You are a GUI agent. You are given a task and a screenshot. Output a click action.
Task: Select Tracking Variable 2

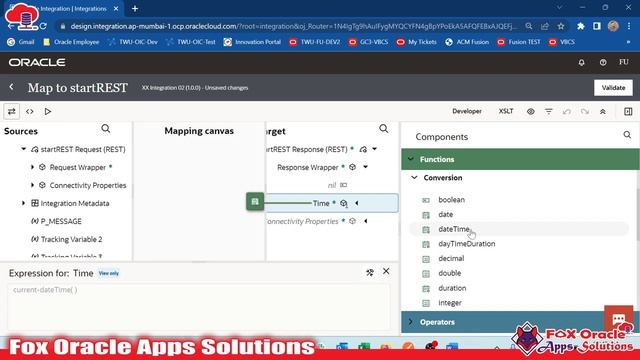[71, 239]
